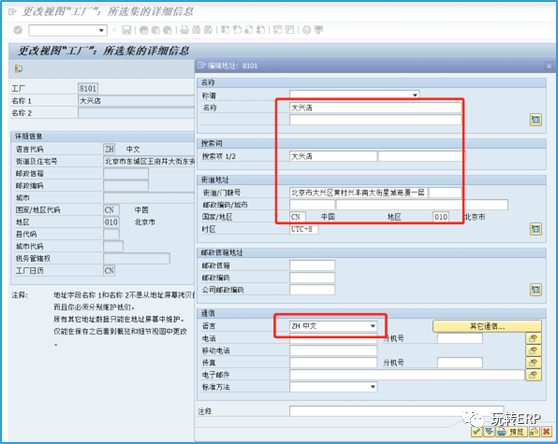This screenshot has width=558, height=444.
Task: Click the Find Next binoculars icon
Action: coord(208,30)
